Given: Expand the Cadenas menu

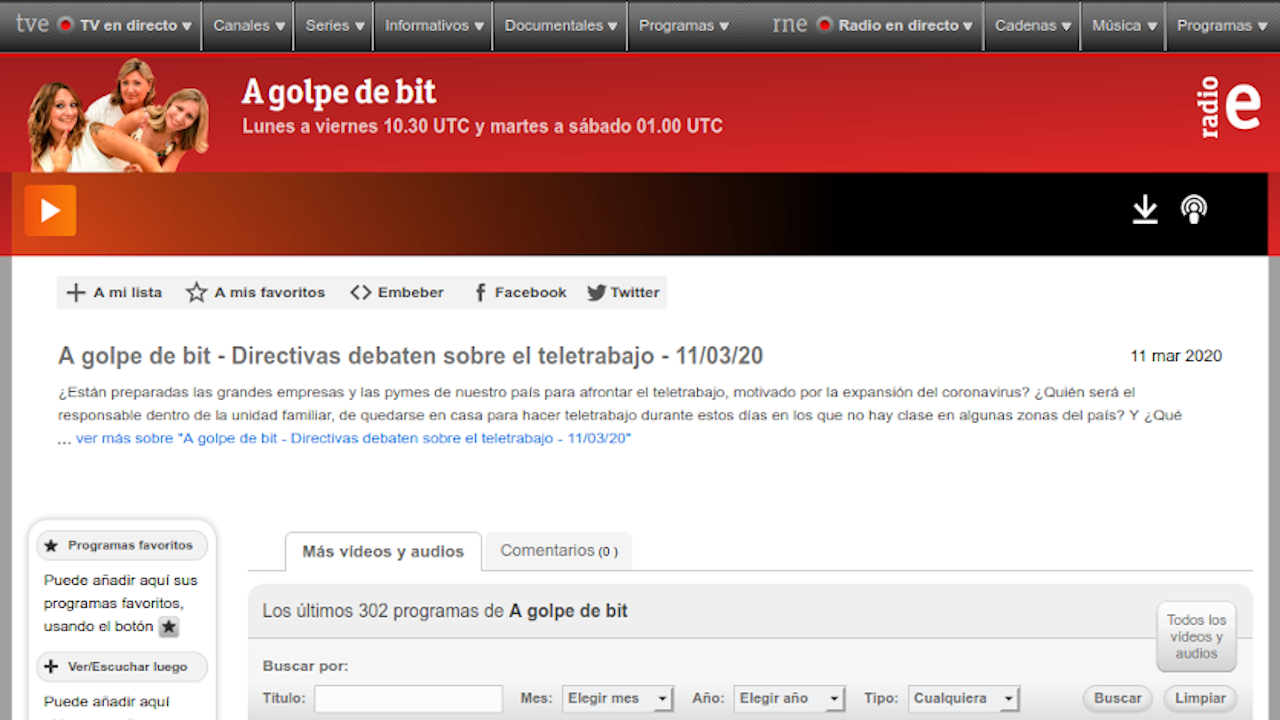Looking at the screenshot, I should [1033, 25].
